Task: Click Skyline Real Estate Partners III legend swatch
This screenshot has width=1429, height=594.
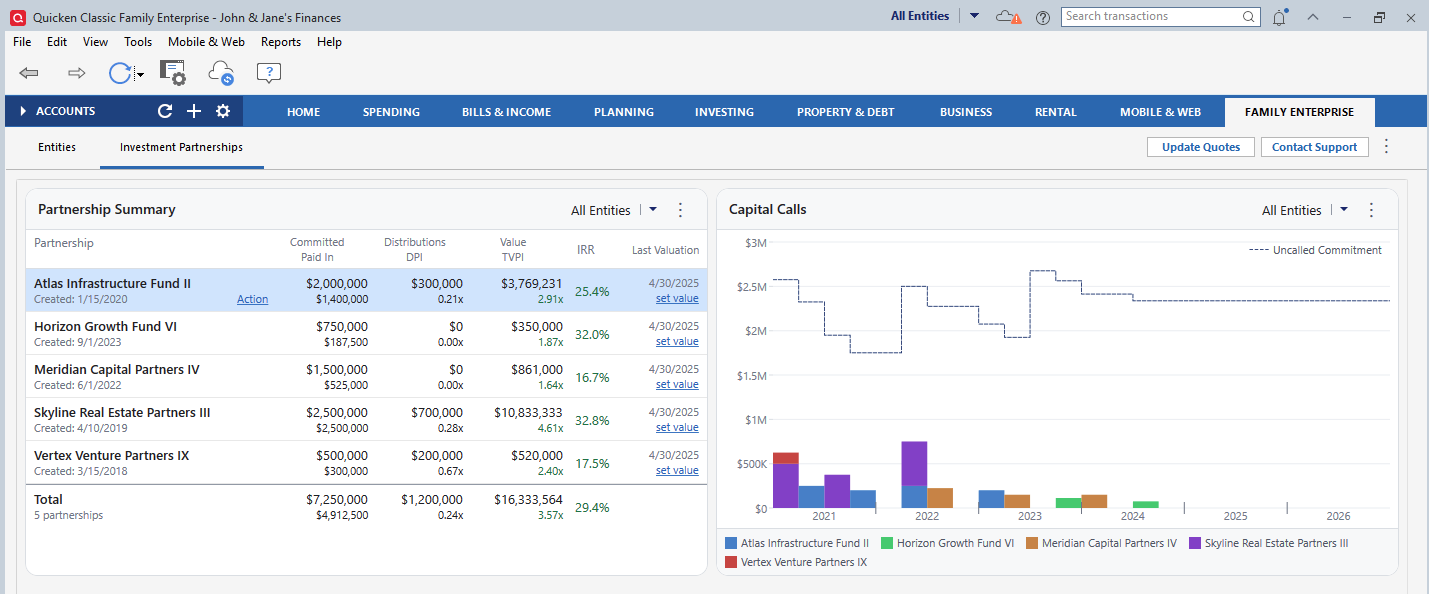Action: pos(1195,543)
